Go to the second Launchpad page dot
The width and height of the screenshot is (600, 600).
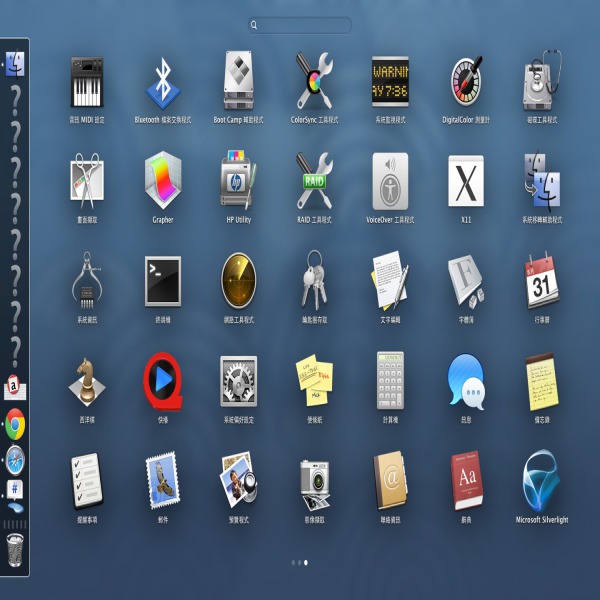300,562
